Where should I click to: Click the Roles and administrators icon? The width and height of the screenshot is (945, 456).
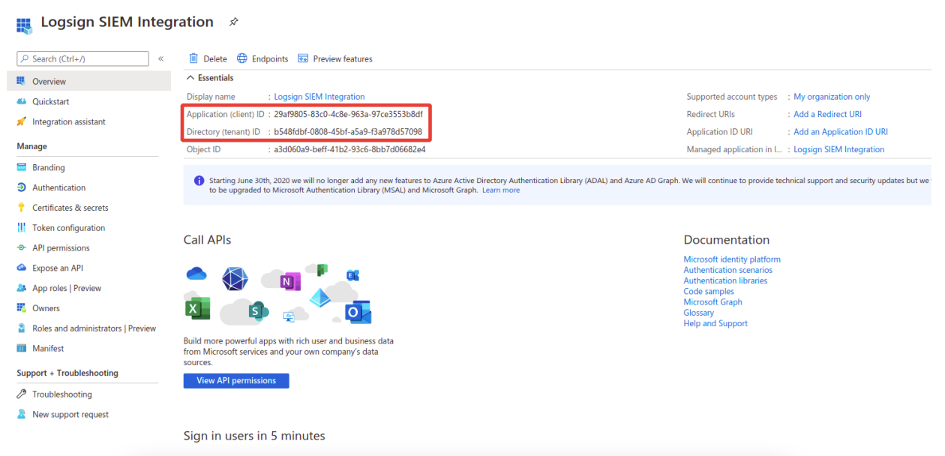21,328
